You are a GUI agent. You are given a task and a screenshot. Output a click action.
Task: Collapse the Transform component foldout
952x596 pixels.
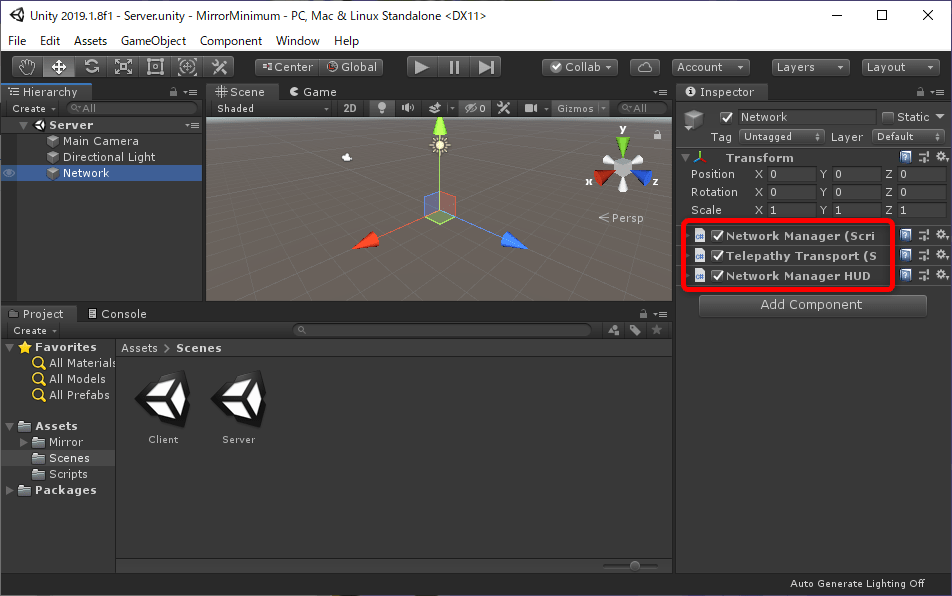[685, 158]
